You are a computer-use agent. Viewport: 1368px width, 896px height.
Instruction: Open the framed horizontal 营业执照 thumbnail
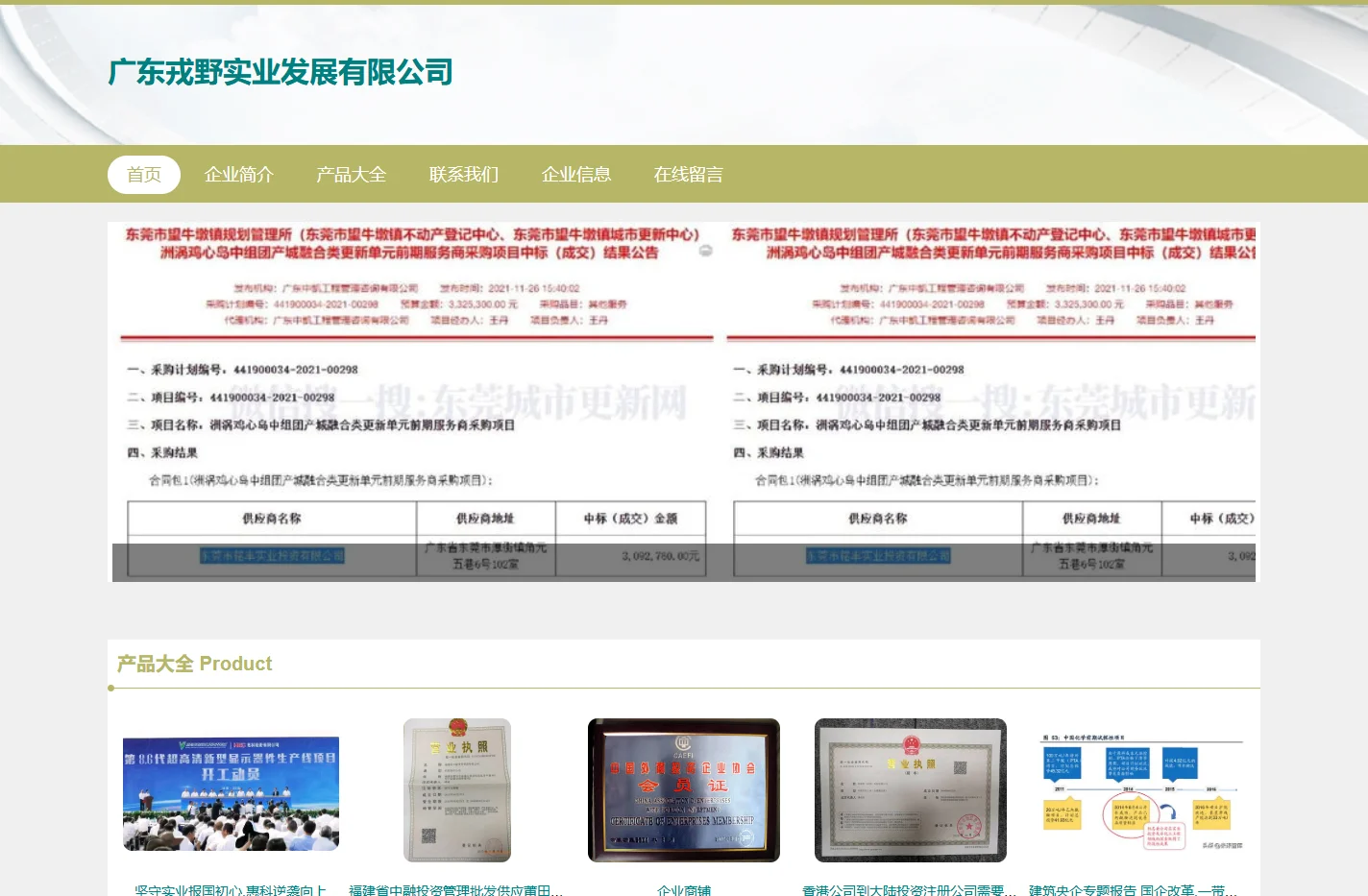tap(911, 789)
